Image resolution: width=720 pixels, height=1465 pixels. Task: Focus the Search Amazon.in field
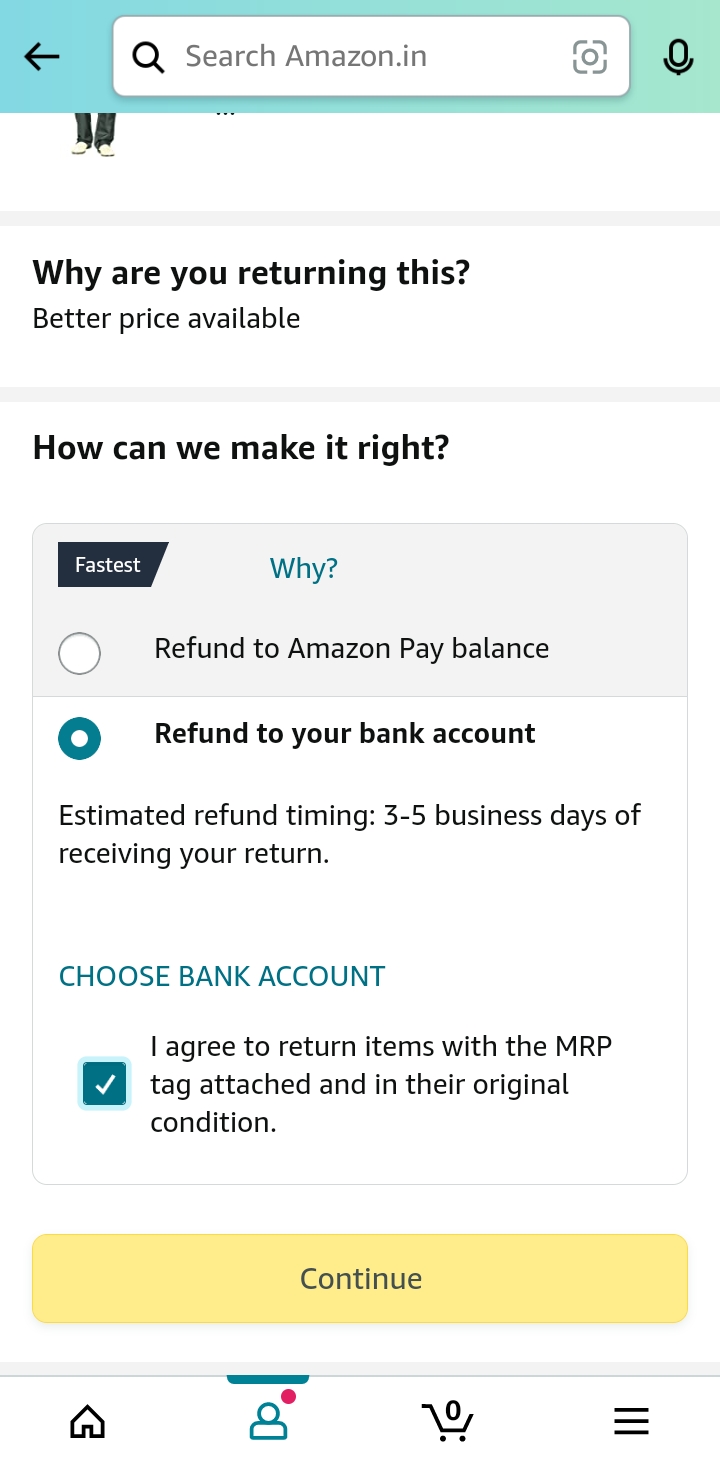(370, 57)
